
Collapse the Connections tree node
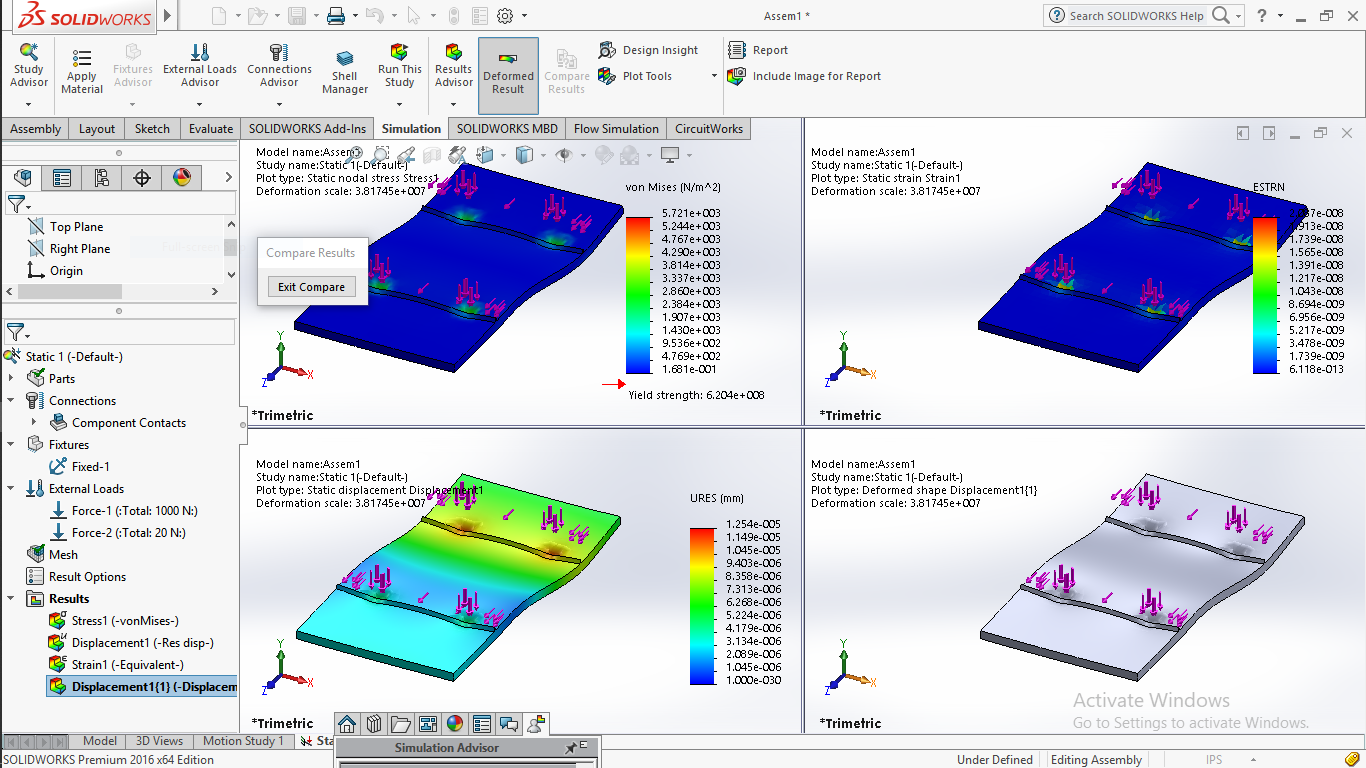[12, 400]
